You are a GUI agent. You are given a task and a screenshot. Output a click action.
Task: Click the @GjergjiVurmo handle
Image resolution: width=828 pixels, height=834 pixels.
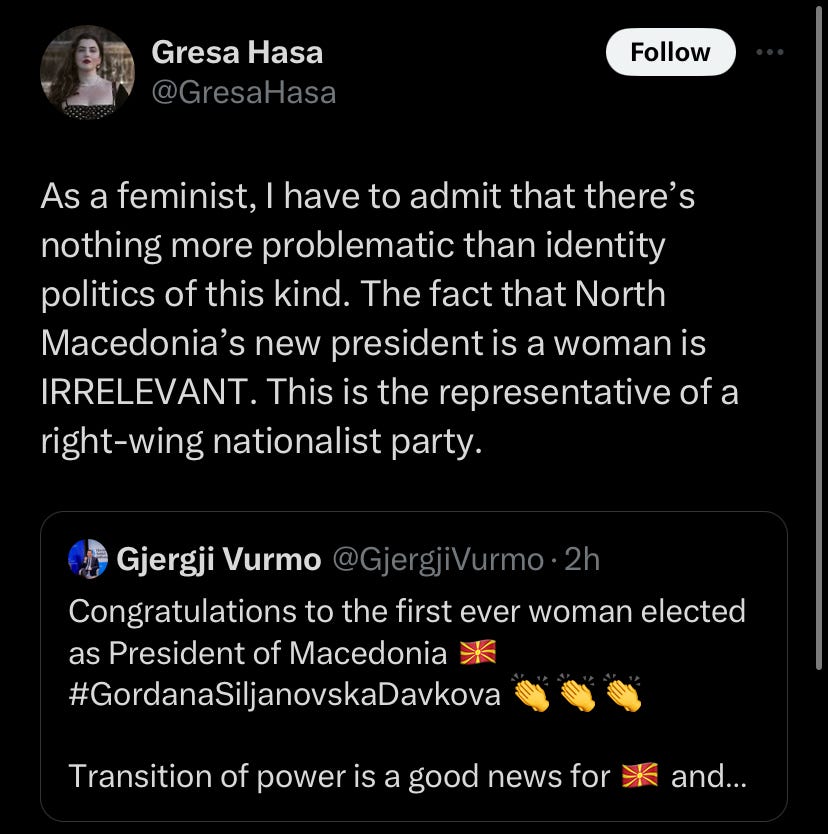438,559
